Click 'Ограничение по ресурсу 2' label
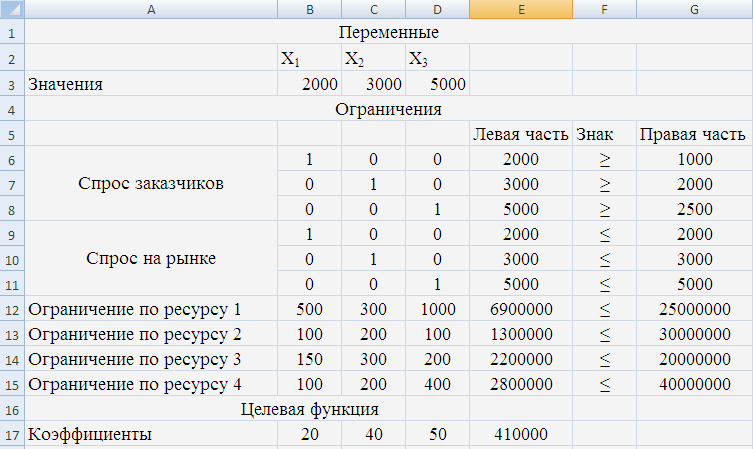The height and width of the screenshot is (449, 753). click(x=151, y=334)
